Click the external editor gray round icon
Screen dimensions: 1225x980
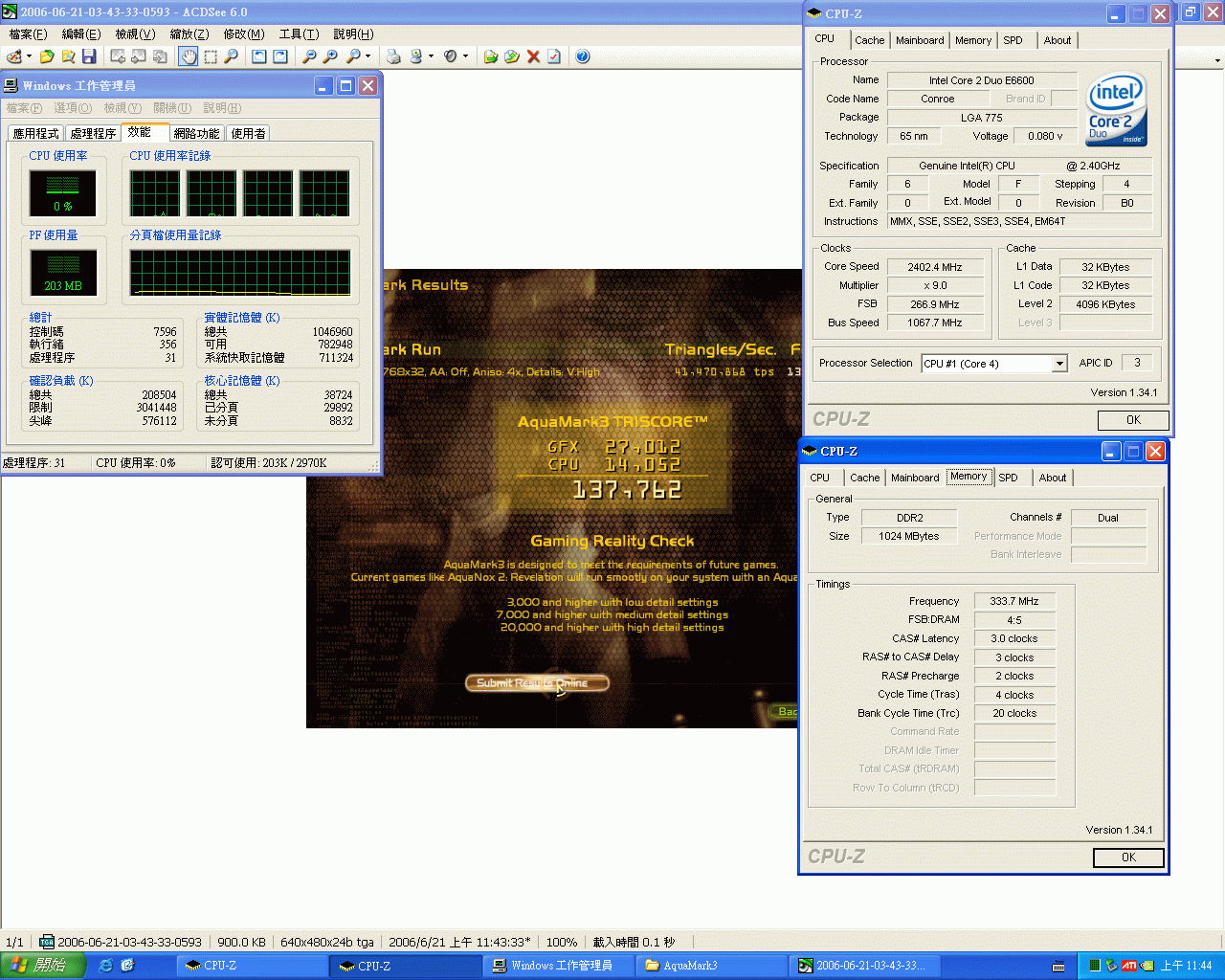point(451,56)
